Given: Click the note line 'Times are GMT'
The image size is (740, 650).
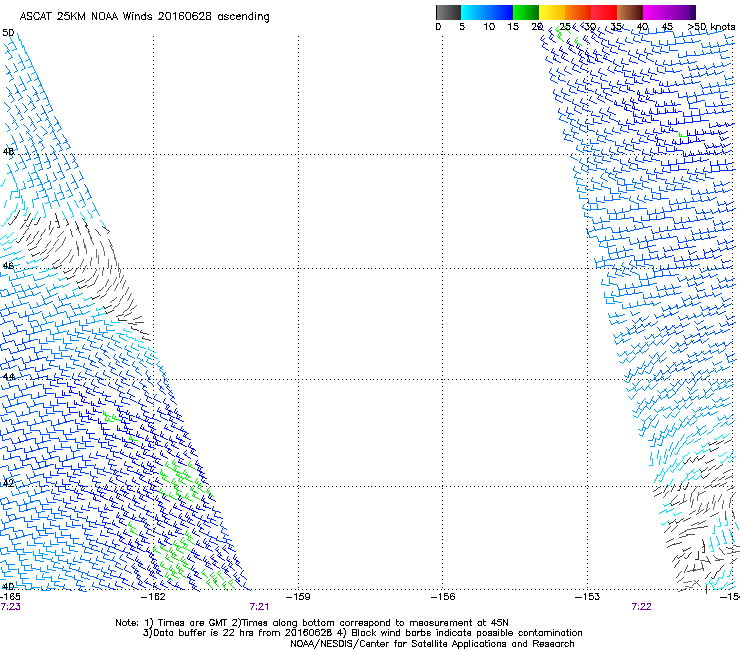Looking at the screenshot, I should coord(193,623).
